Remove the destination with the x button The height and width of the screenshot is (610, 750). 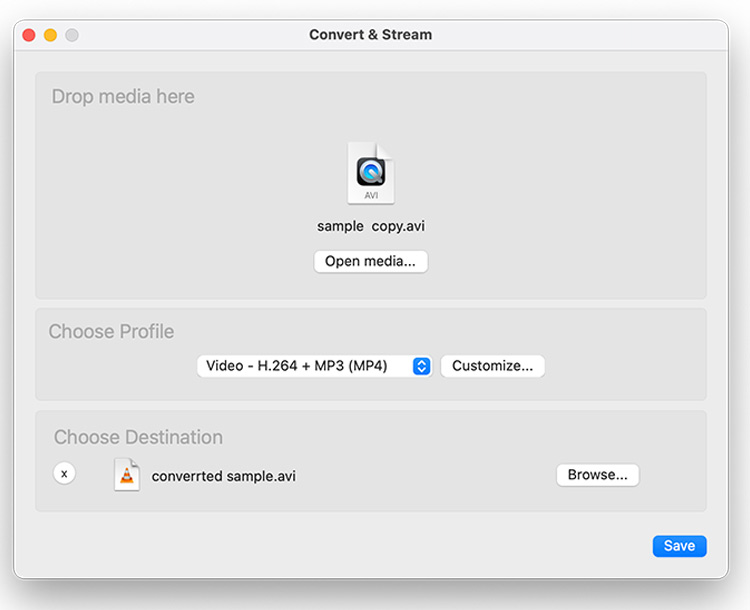click(65, 474)
